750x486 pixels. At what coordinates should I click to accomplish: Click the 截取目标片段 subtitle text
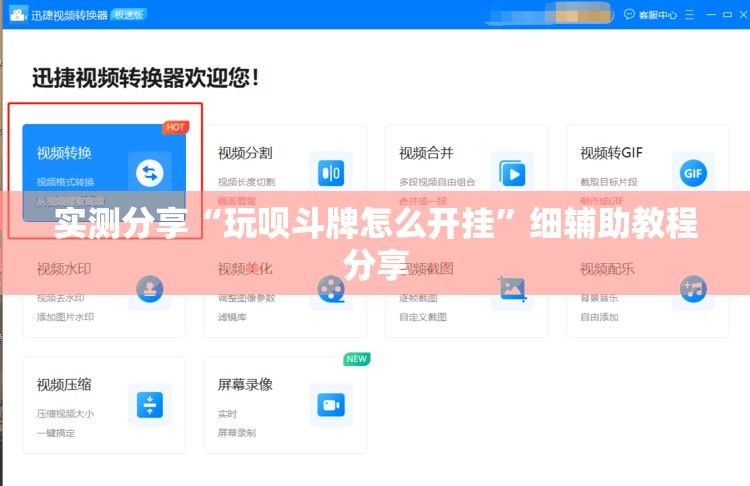tap(608, 182)
